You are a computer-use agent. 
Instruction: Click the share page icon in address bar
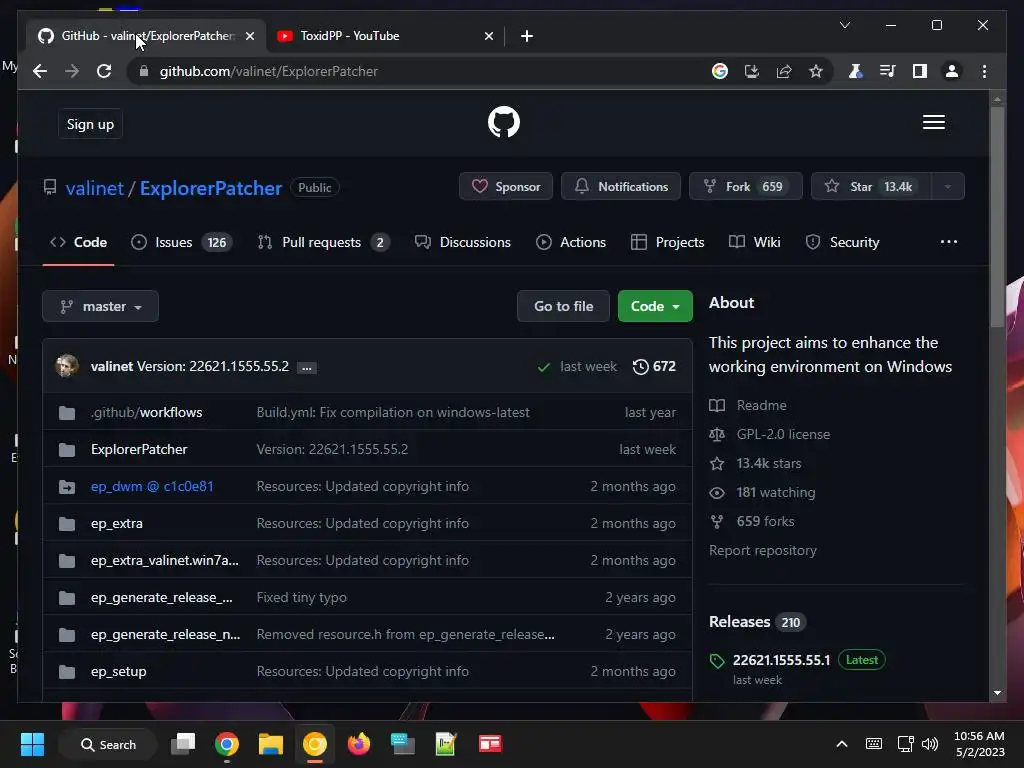coord(784,71)
